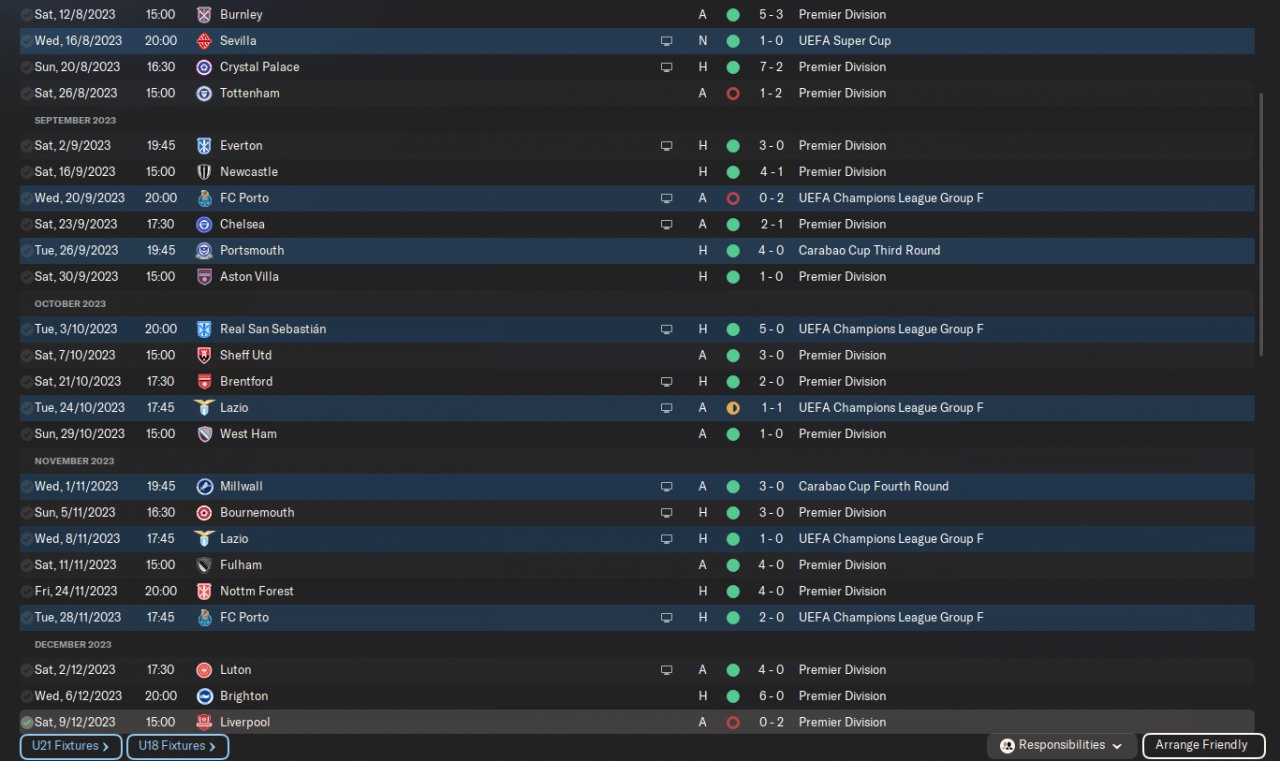Click yellow draw indicator on Lazio match

click(x=733, y=408)
